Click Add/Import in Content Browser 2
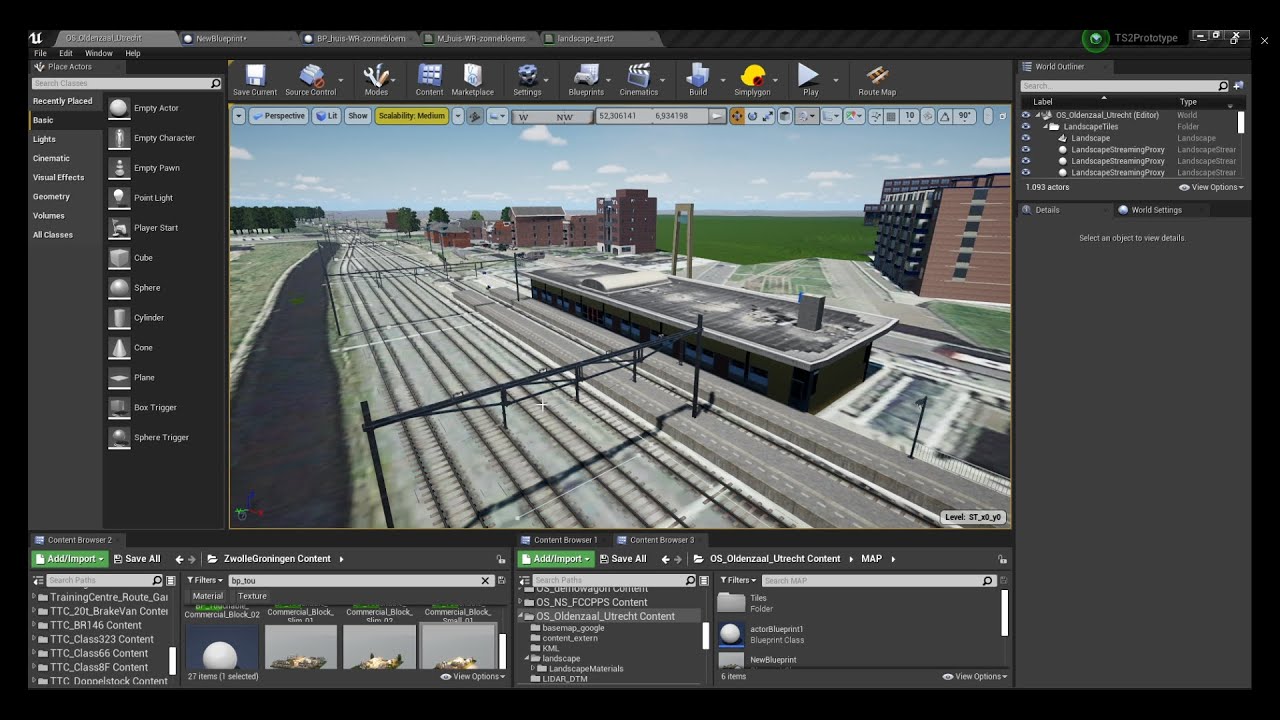Viewport: 1280px width, 720px height. click(x=69, y=559)
